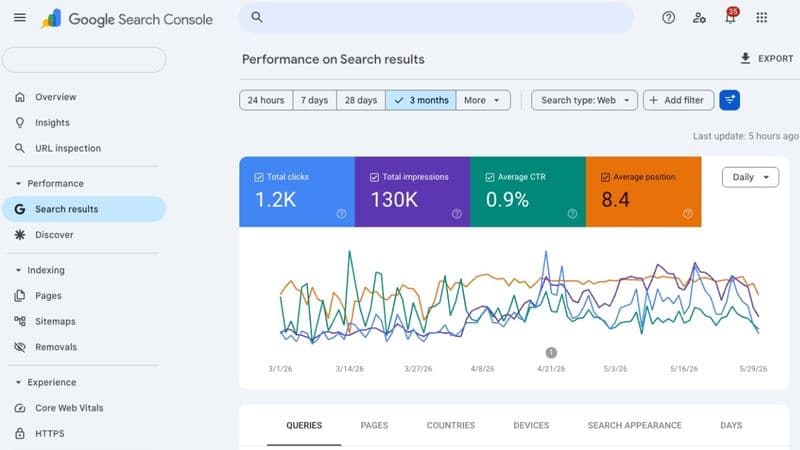
Task: Select the 28 days date range
Action: point(361,100)
